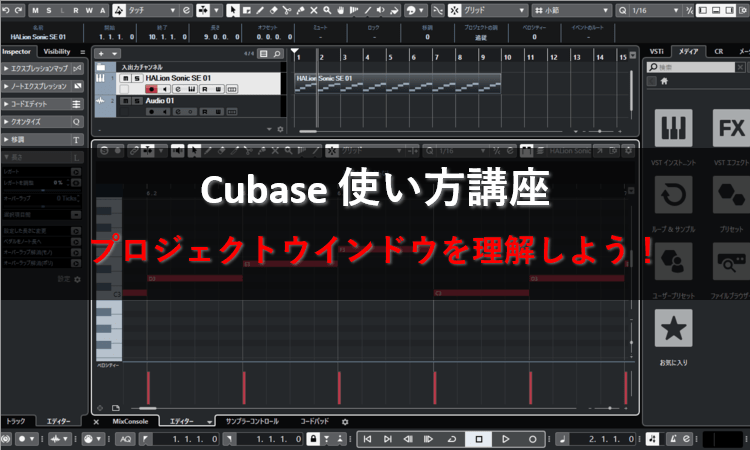Select the Object Selection arrow tool
Image resolution: width=750 pixels, height=450 pixels.
coord(233,10)
